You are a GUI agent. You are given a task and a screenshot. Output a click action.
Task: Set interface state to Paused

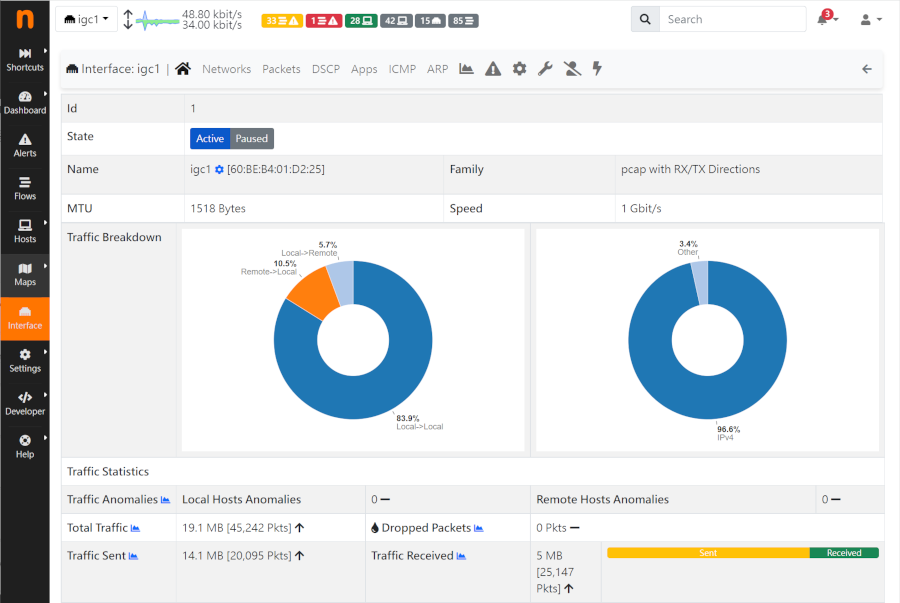(252, 139)
